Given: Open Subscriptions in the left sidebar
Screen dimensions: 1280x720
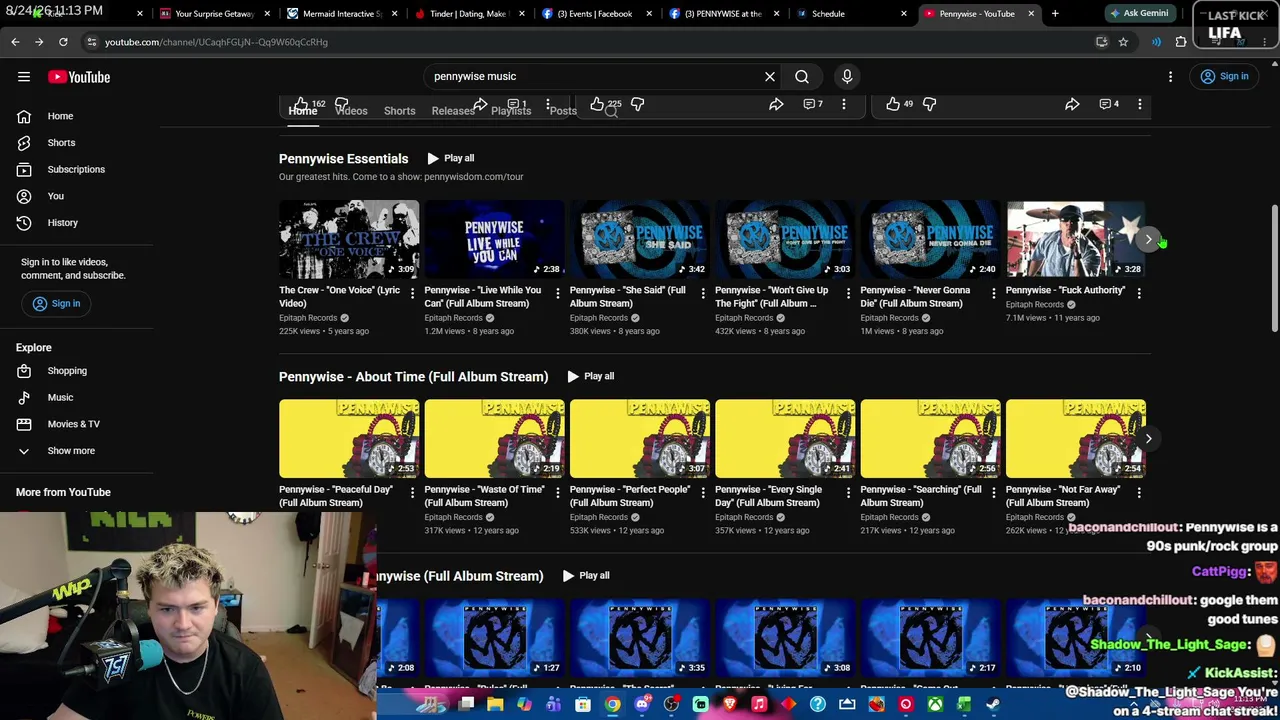Looking at the screenshot, I should (77, 169).
